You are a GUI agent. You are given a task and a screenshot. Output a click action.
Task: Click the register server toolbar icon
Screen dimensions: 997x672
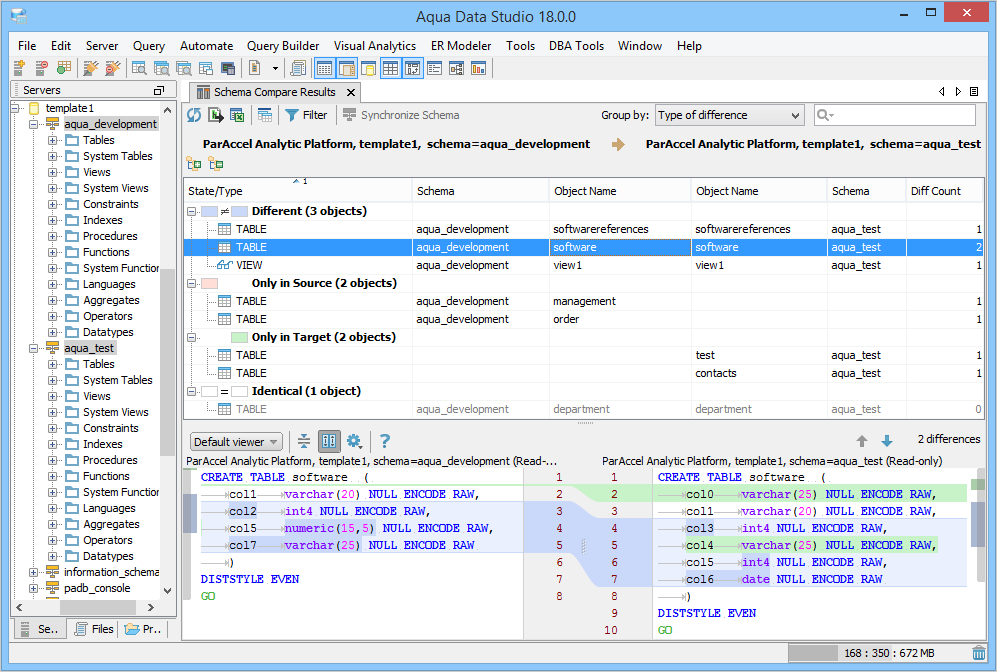pos(19,68)
